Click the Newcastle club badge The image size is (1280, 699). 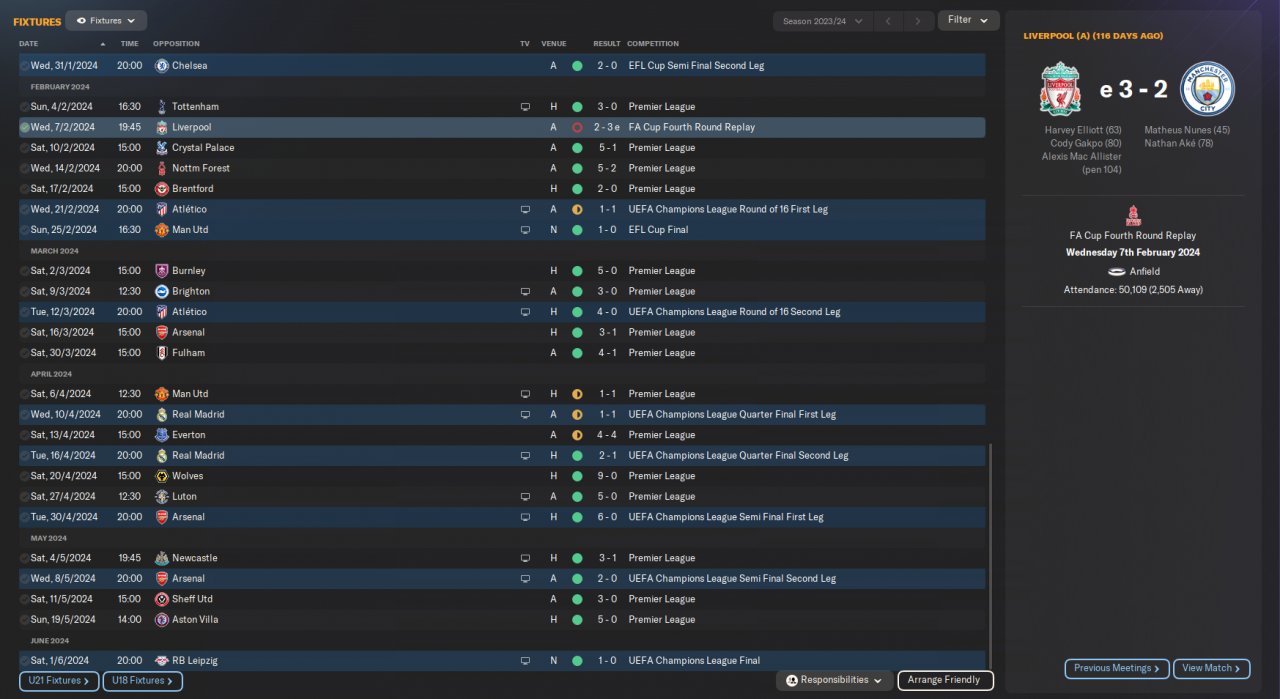click(x=162, y=558)
